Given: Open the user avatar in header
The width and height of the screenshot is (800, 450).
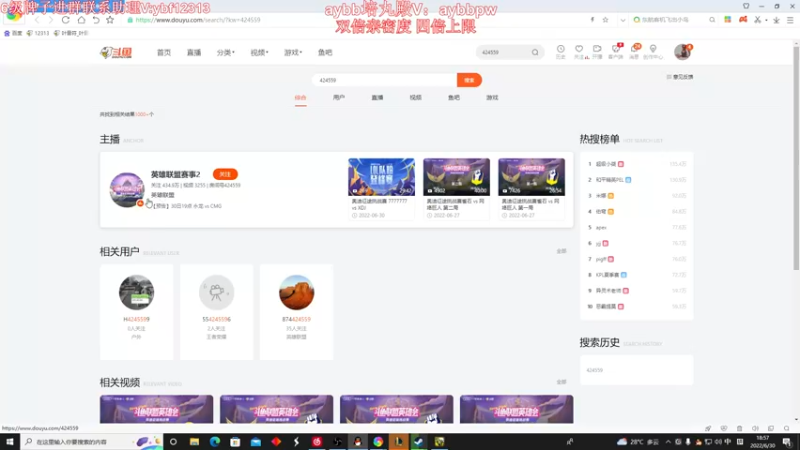Looking at the screenshot, I should click(682, 52).
